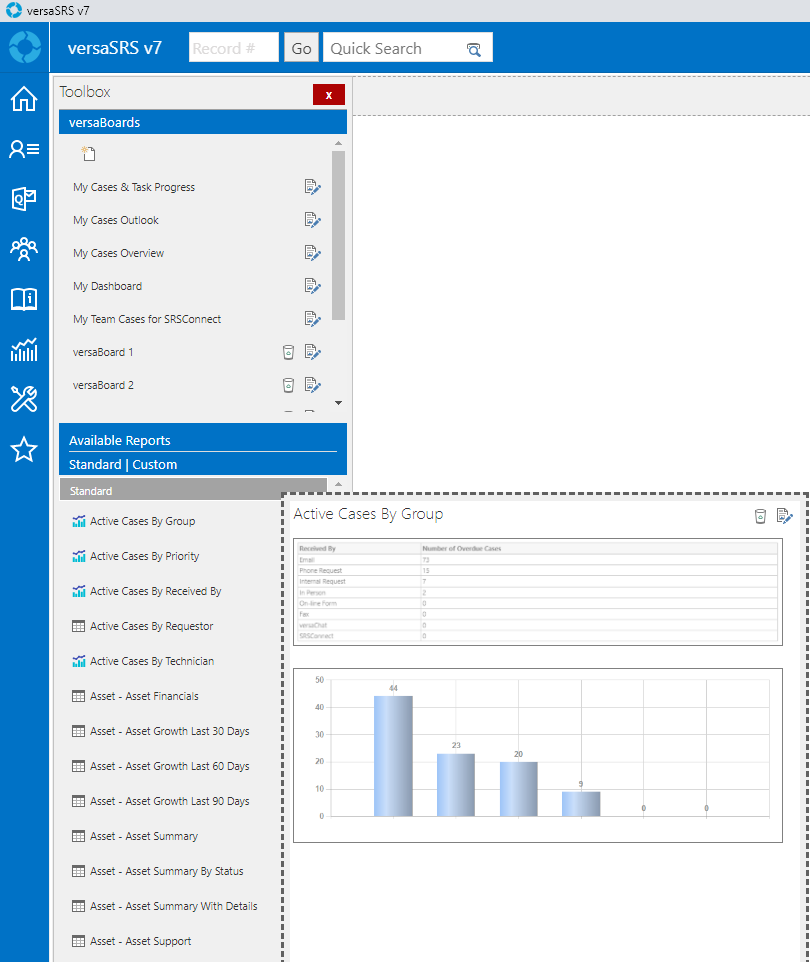The image size is (810, 962).
Task: Click the versaBoards section header
Action: (x=202, y=122)
